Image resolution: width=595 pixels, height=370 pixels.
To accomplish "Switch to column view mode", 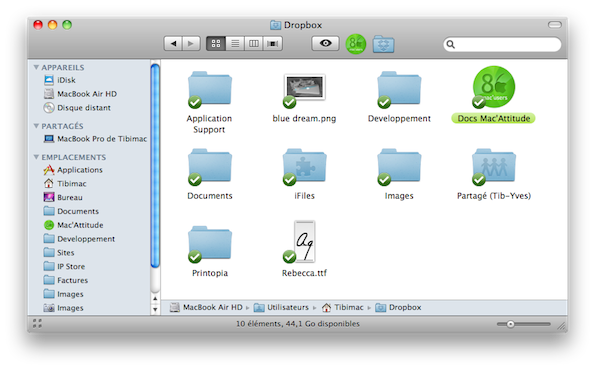I will [x=254, y=44].
